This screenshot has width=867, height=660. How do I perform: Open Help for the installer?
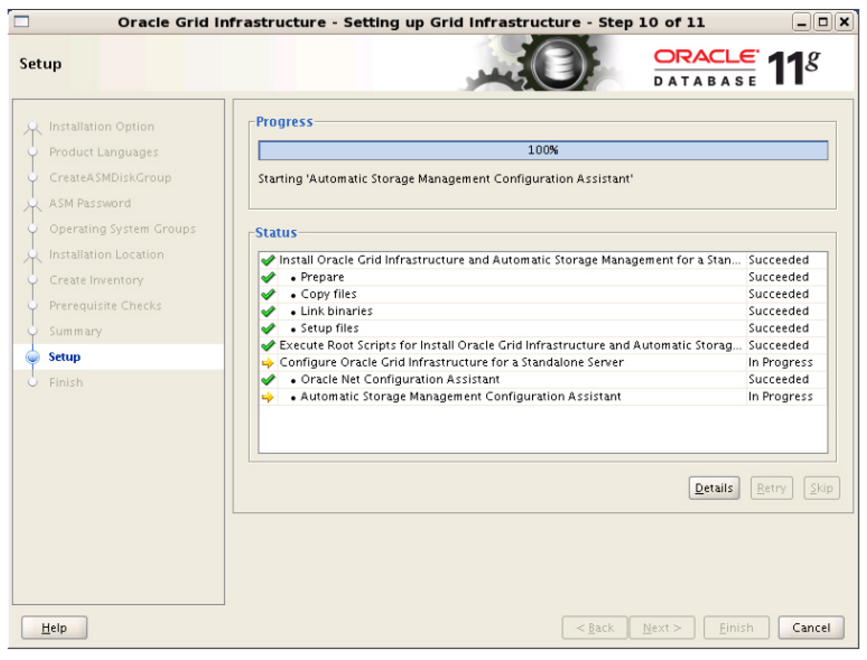click(x=54, y=627)
